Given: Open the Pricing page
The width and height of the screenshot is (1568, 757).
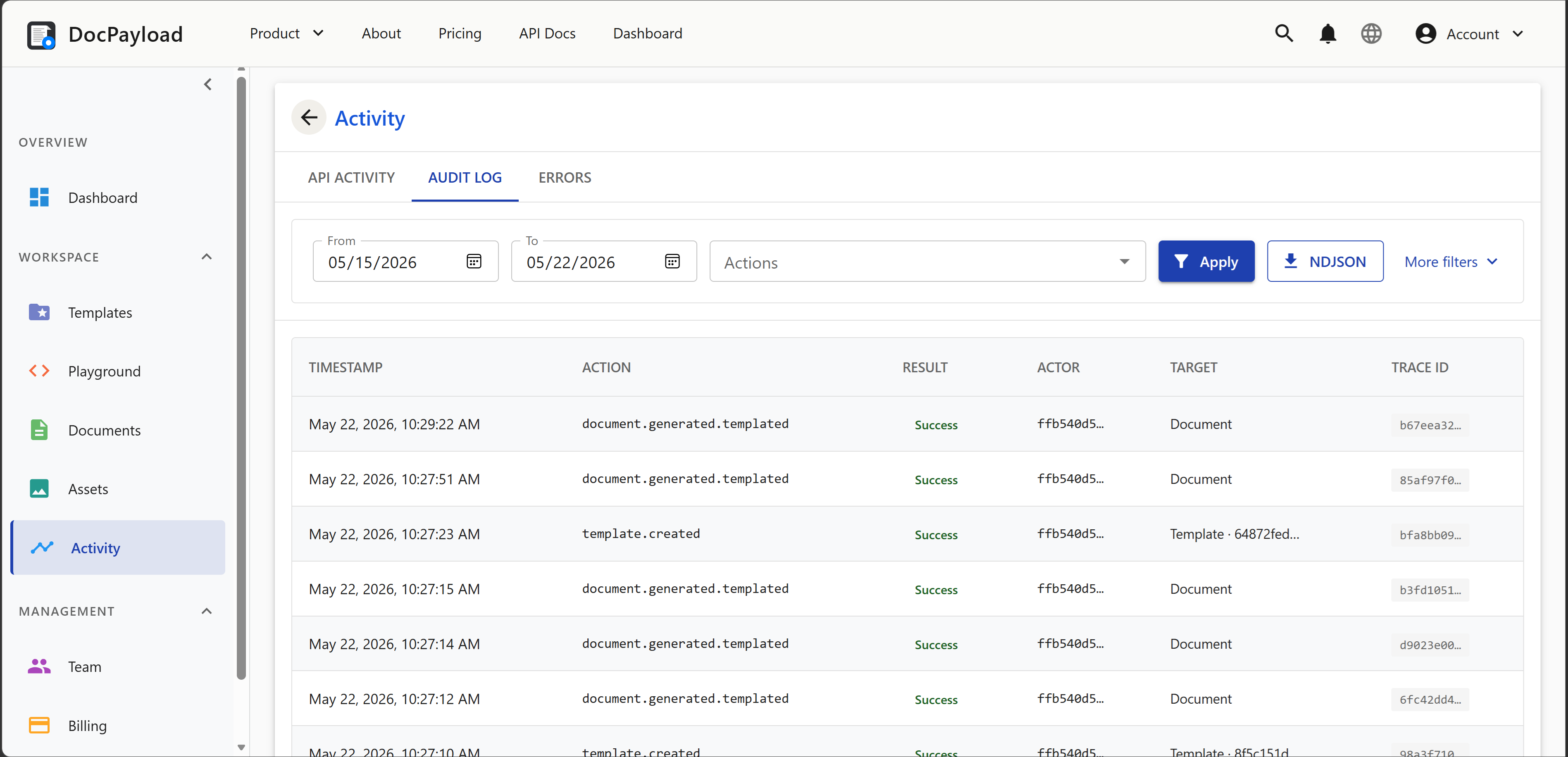Looking at the screenshot, I should click(x=460, y=33).
